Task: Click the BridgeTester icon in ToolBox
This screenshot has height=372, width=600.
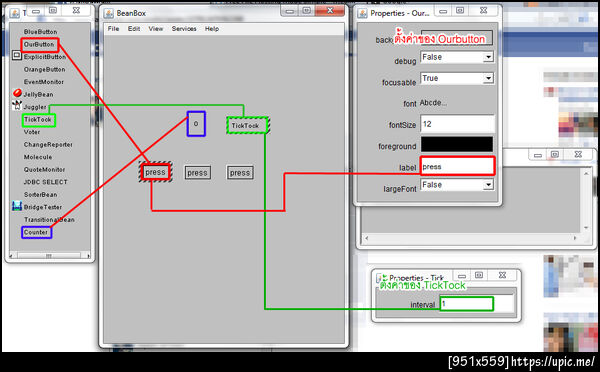Action: coord(17,206)
